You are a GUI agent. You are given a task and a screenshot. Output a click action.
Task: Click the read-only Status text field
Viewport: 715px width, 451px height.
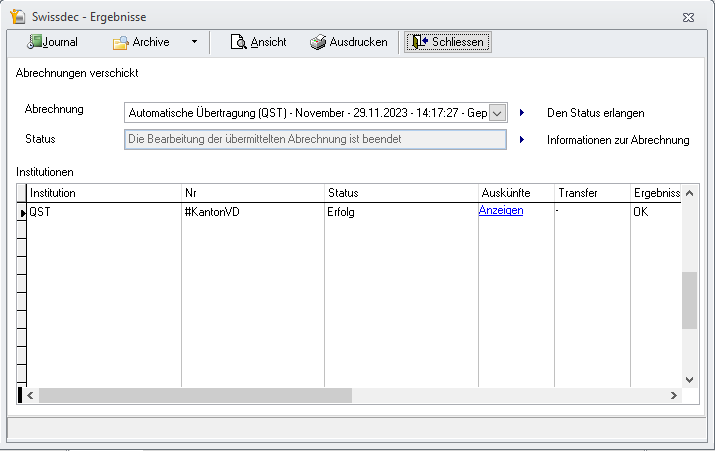315,139
